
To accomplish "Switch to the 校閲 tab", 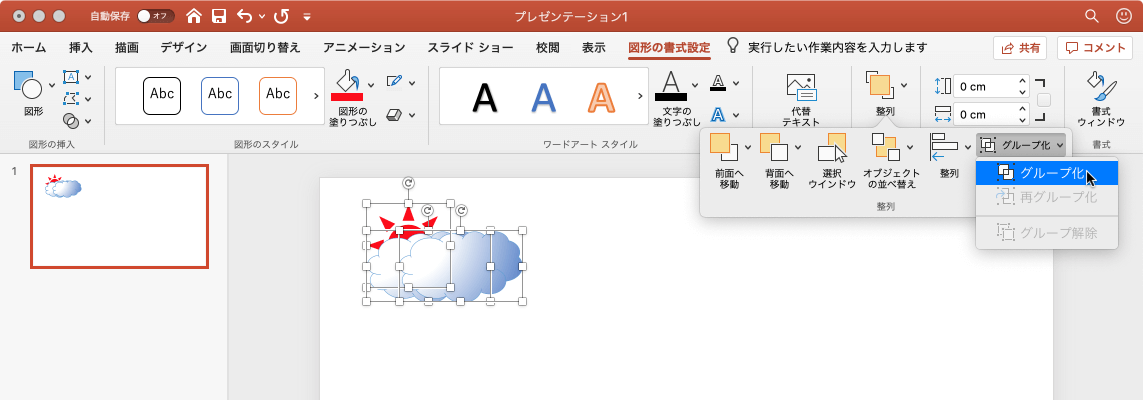I will pyautogui.click(x=547, y=48).
